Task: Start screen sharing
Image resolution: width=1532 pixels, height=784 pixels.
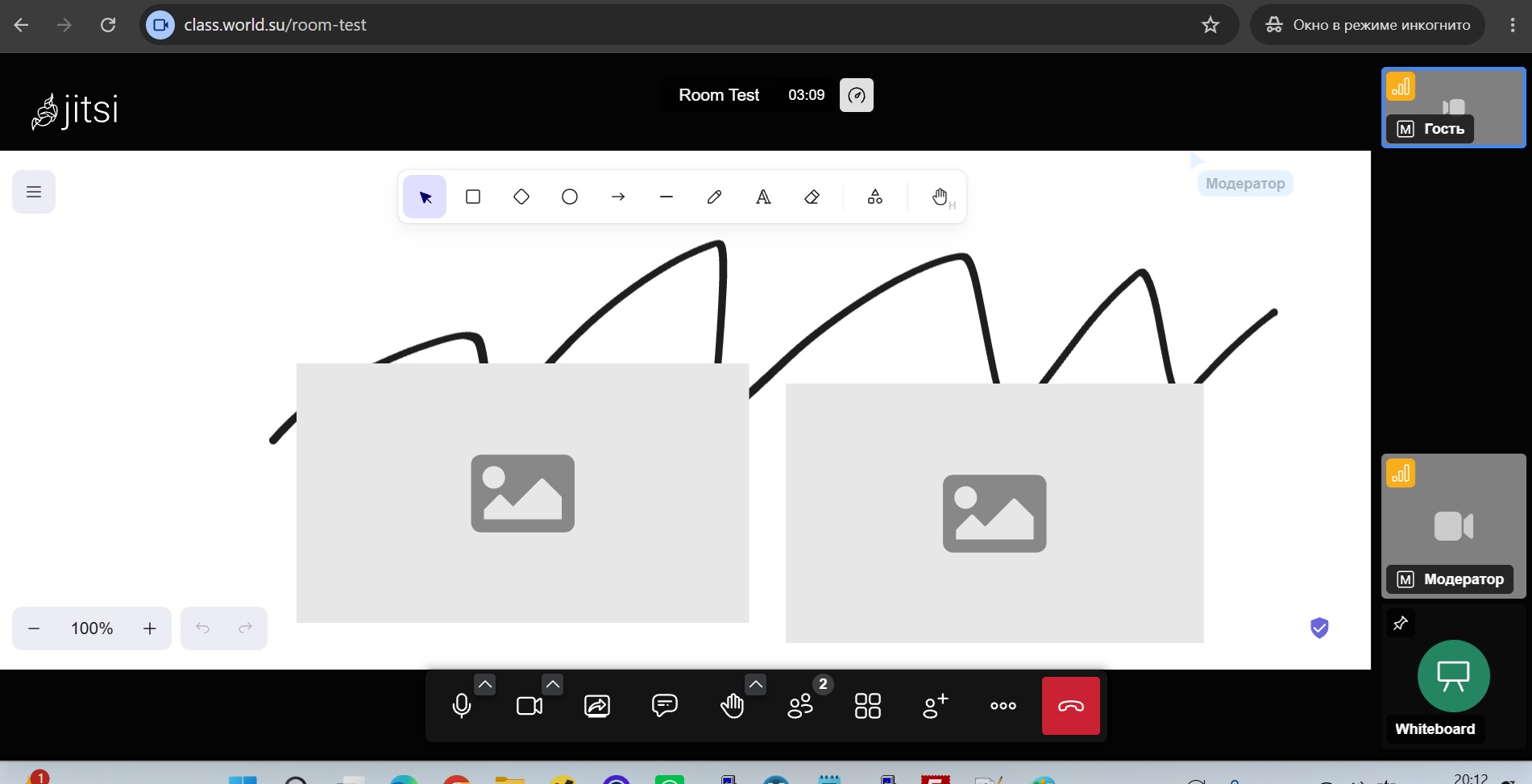Action: point(597,706)
